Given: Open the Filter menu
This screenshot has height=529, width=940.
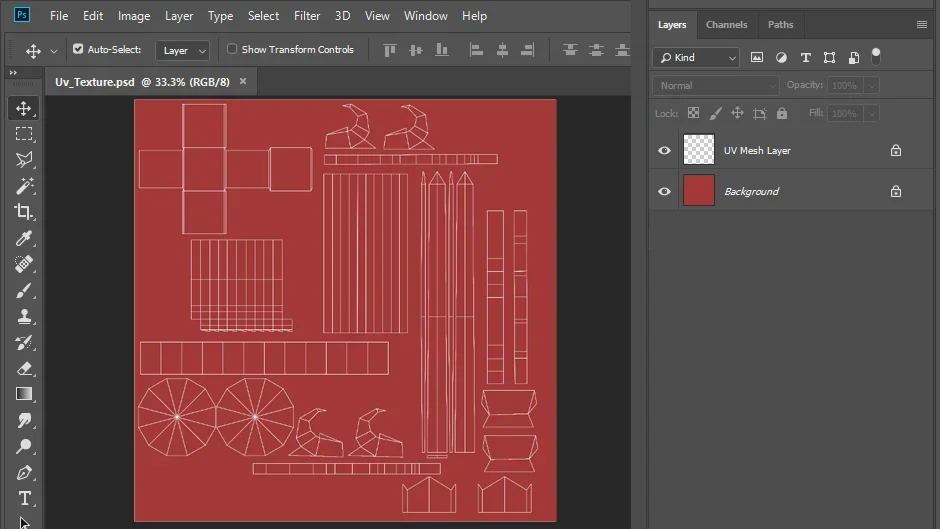Looking at the screenshot, I should click(307, 16).
